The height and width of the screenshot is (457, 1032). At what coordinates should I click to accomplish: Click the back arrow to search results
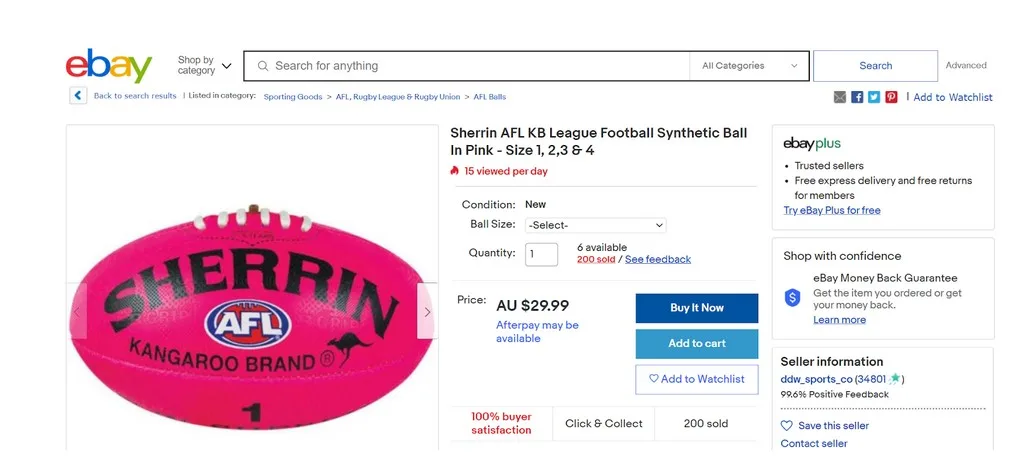[x=78, y=96]
